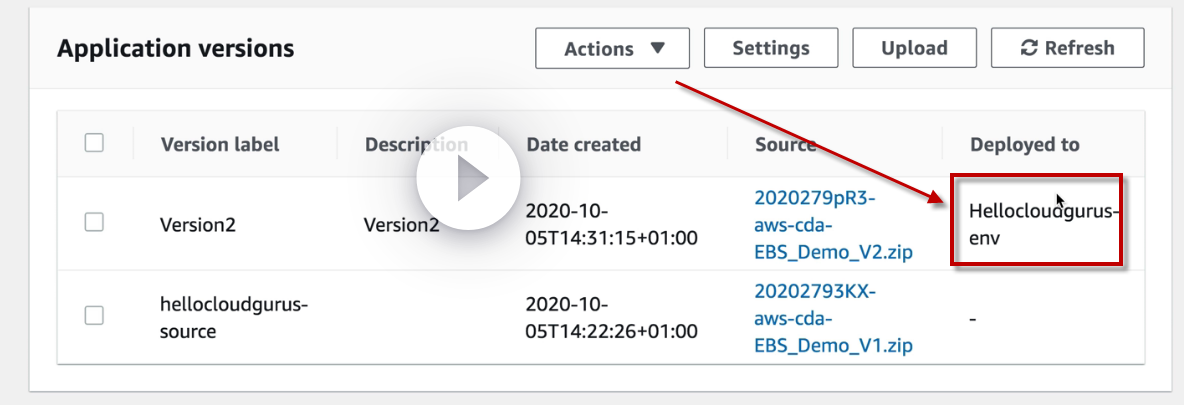This screenshot has width=1184, height=405.
Task: Check the Version2 row checkbox
Action: [x=94, y=223]
